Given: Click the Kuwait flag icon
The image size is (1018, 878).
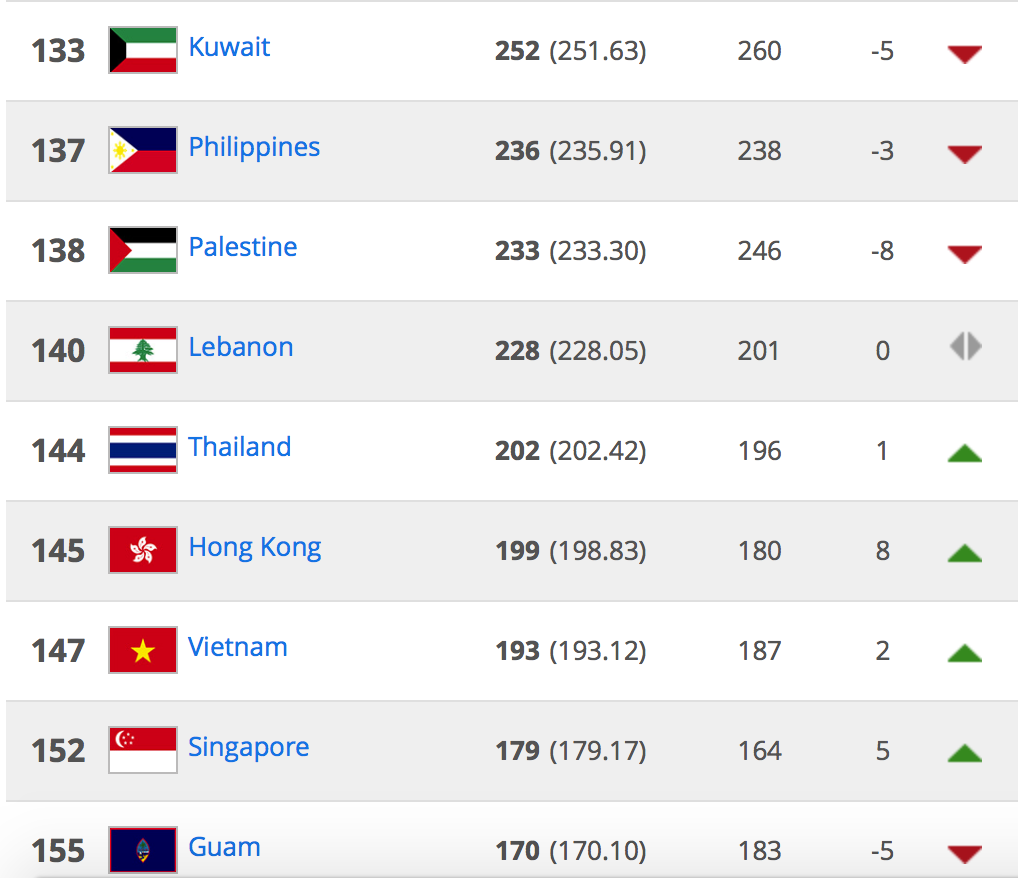Looking at the screenshot, I should (x=142, y=50).
